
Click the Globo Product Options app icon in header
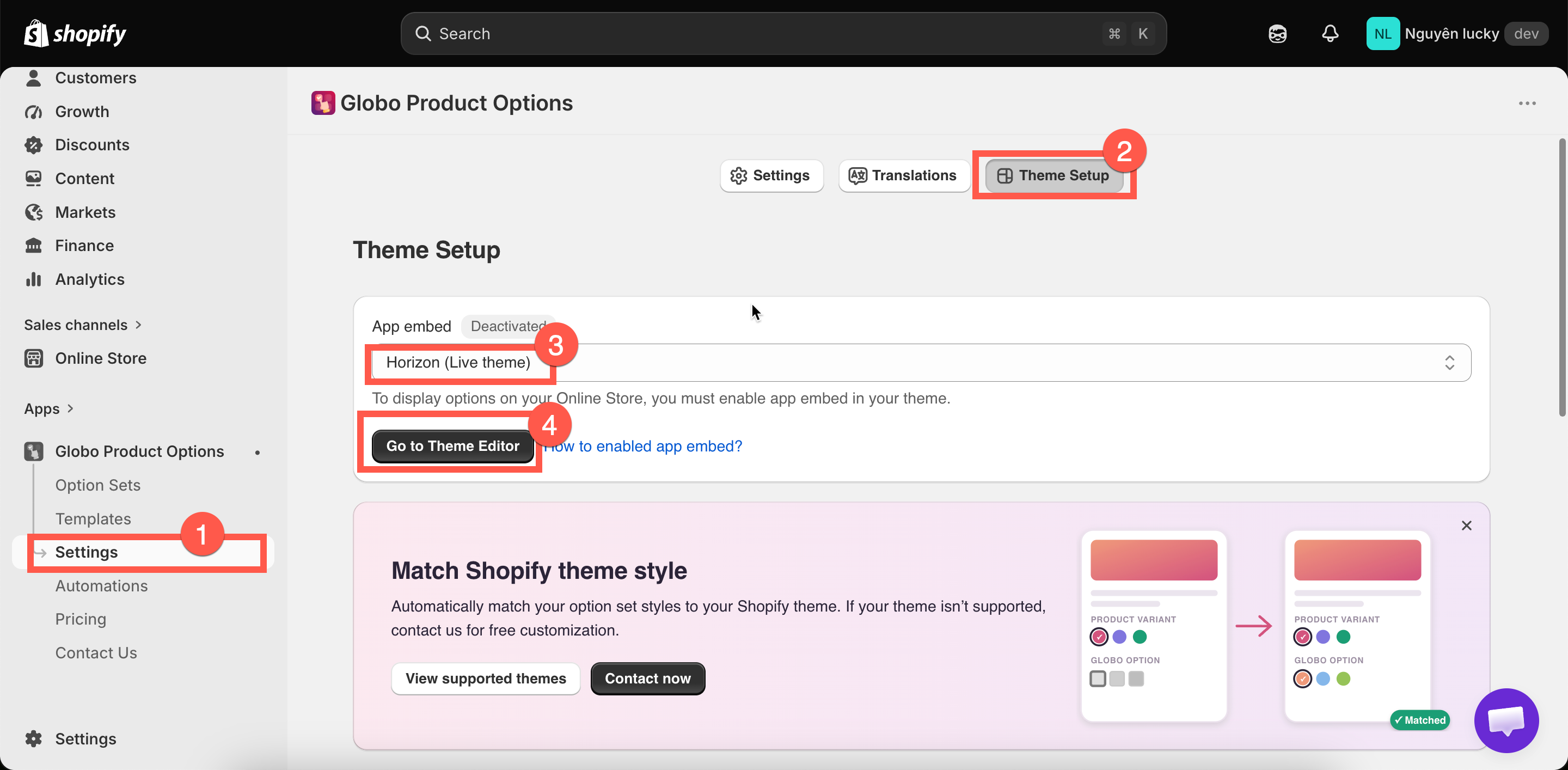point(323,103)
